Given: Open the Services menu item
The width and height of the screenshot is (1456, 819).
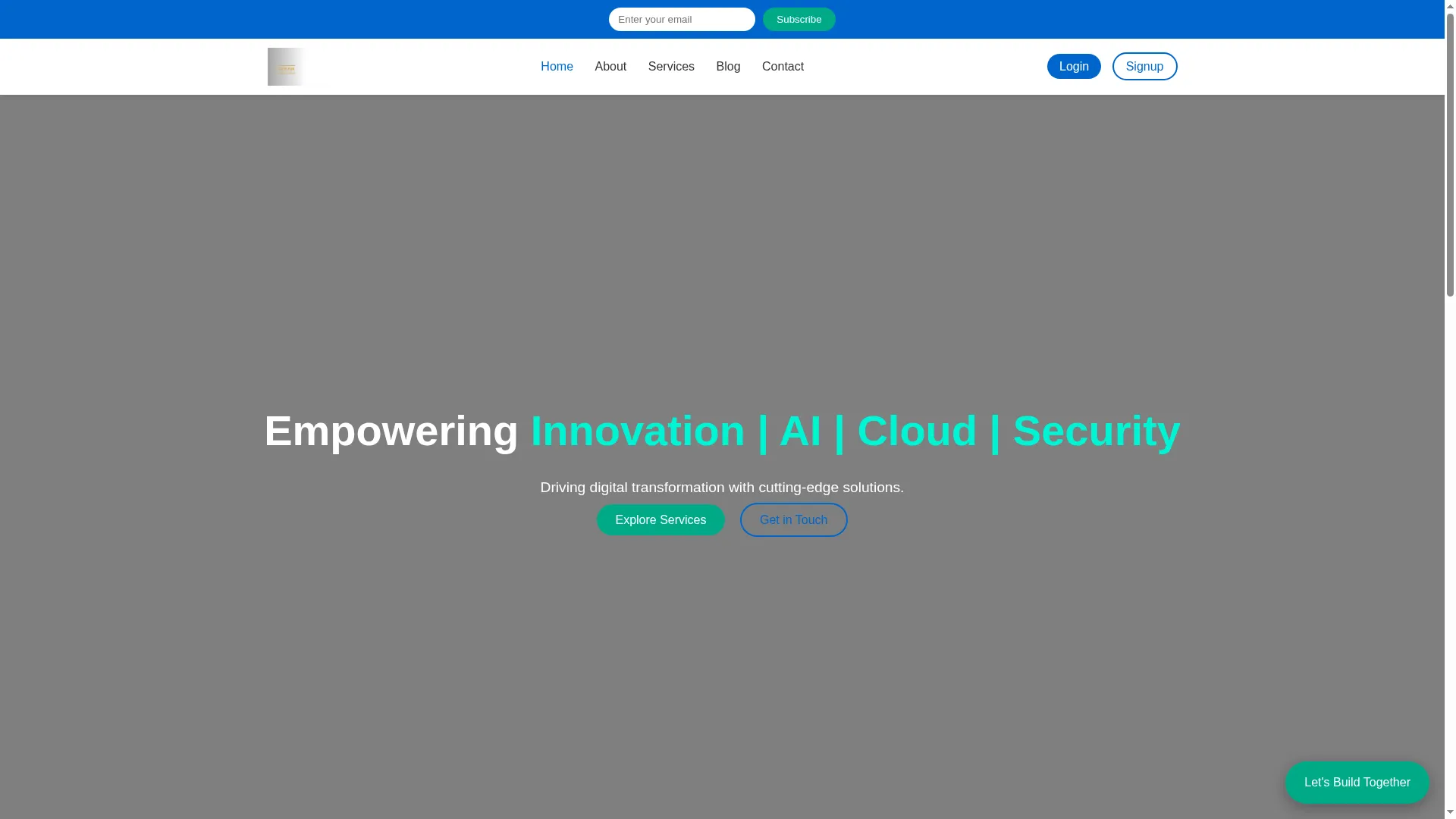Looking at the screenshot, I should click(671, 67).
